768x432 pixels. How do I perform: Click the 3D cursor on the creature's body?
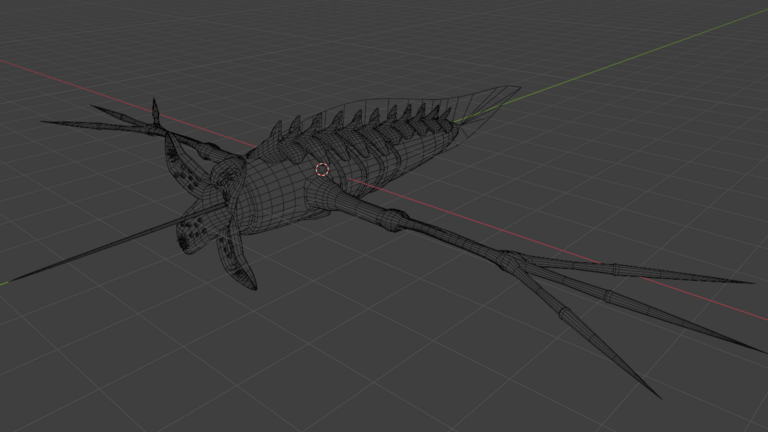point(322,170)
